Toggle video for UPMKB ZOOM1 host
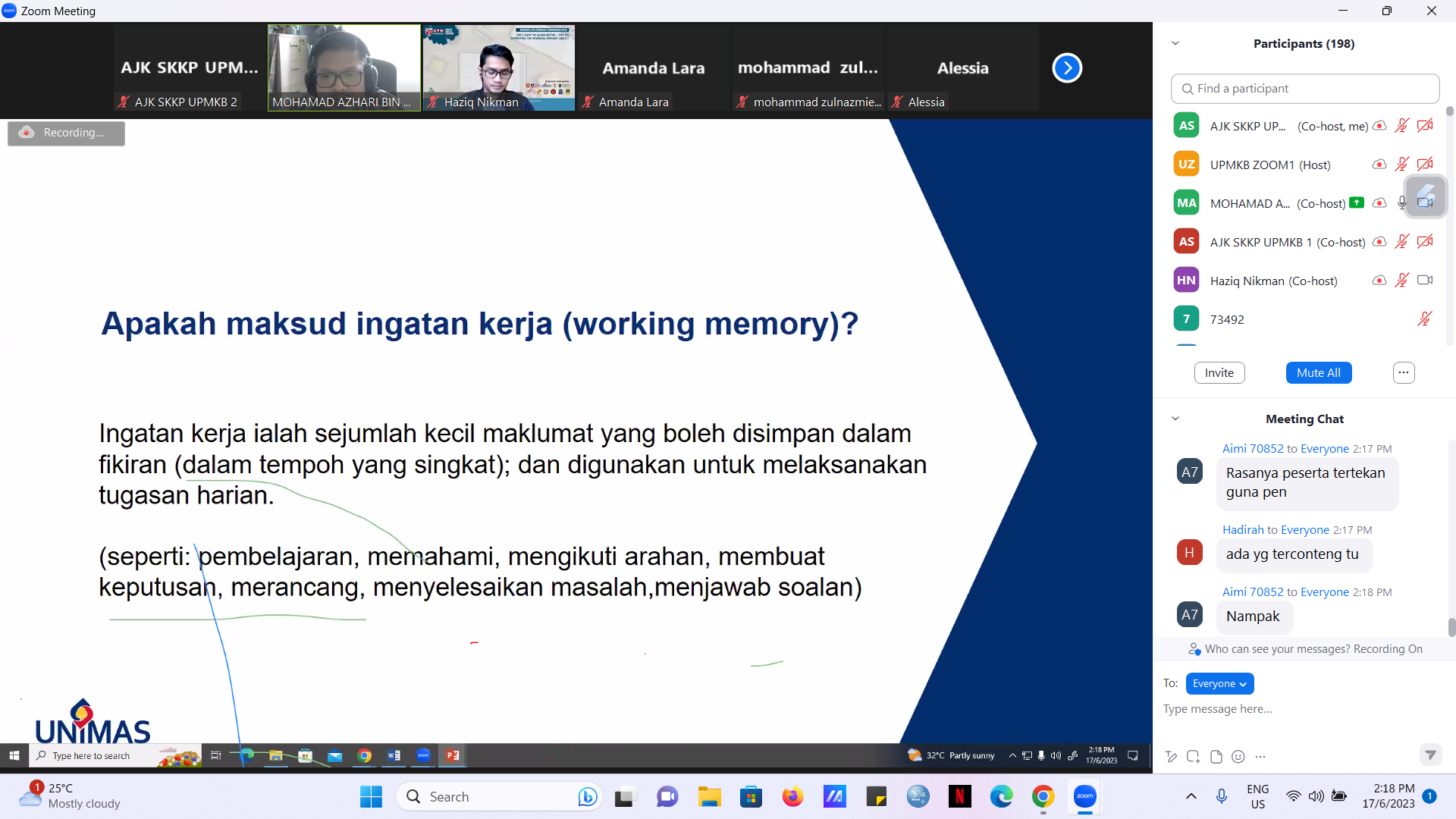This screenshot has width=1456, height=819. coord(1425,165)
